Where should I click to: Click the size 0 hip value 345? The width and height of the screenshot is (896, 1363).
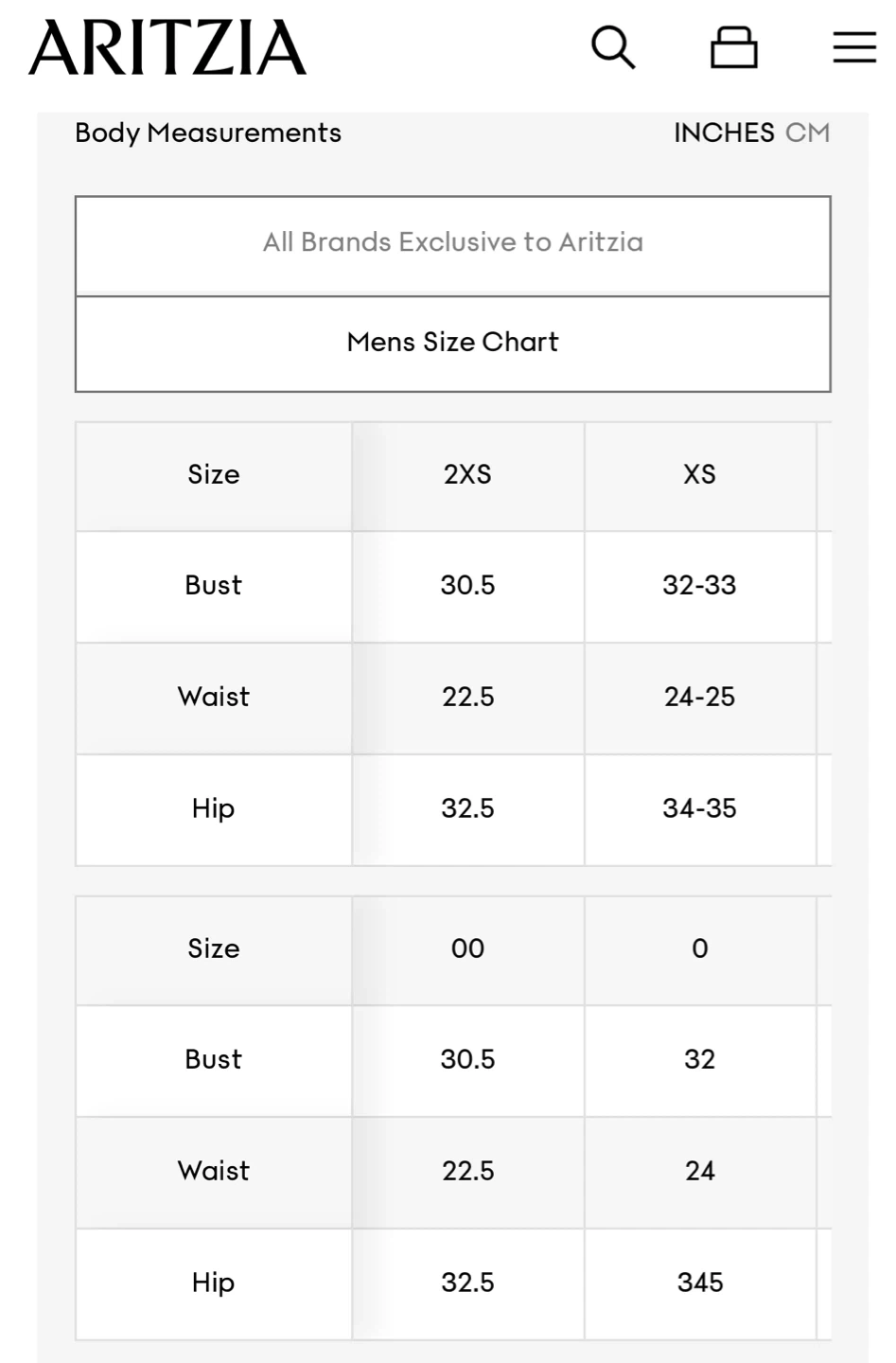pyautogui.click(x=700, y=1283)
